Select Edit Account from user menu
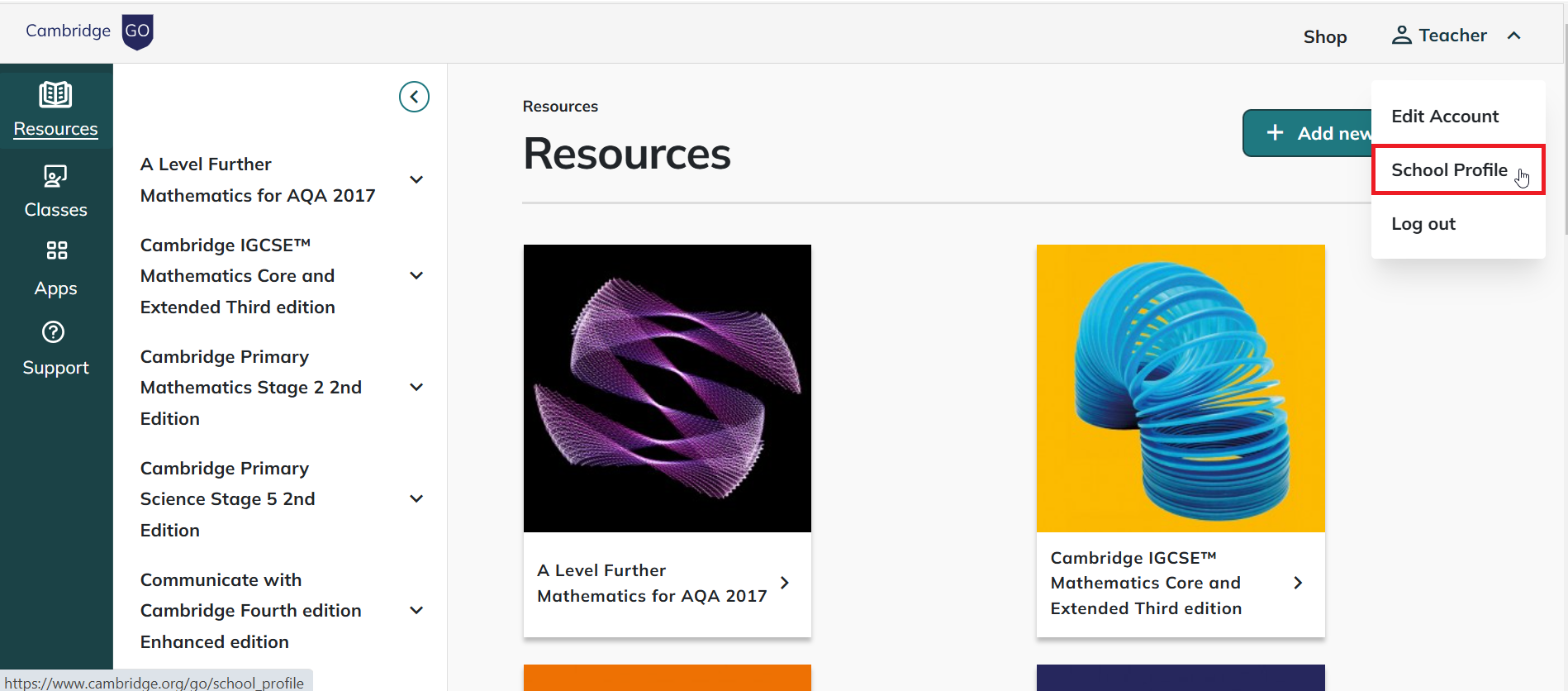The height and width of the screenshot is (691, 1568). [x=1444, y=117]
